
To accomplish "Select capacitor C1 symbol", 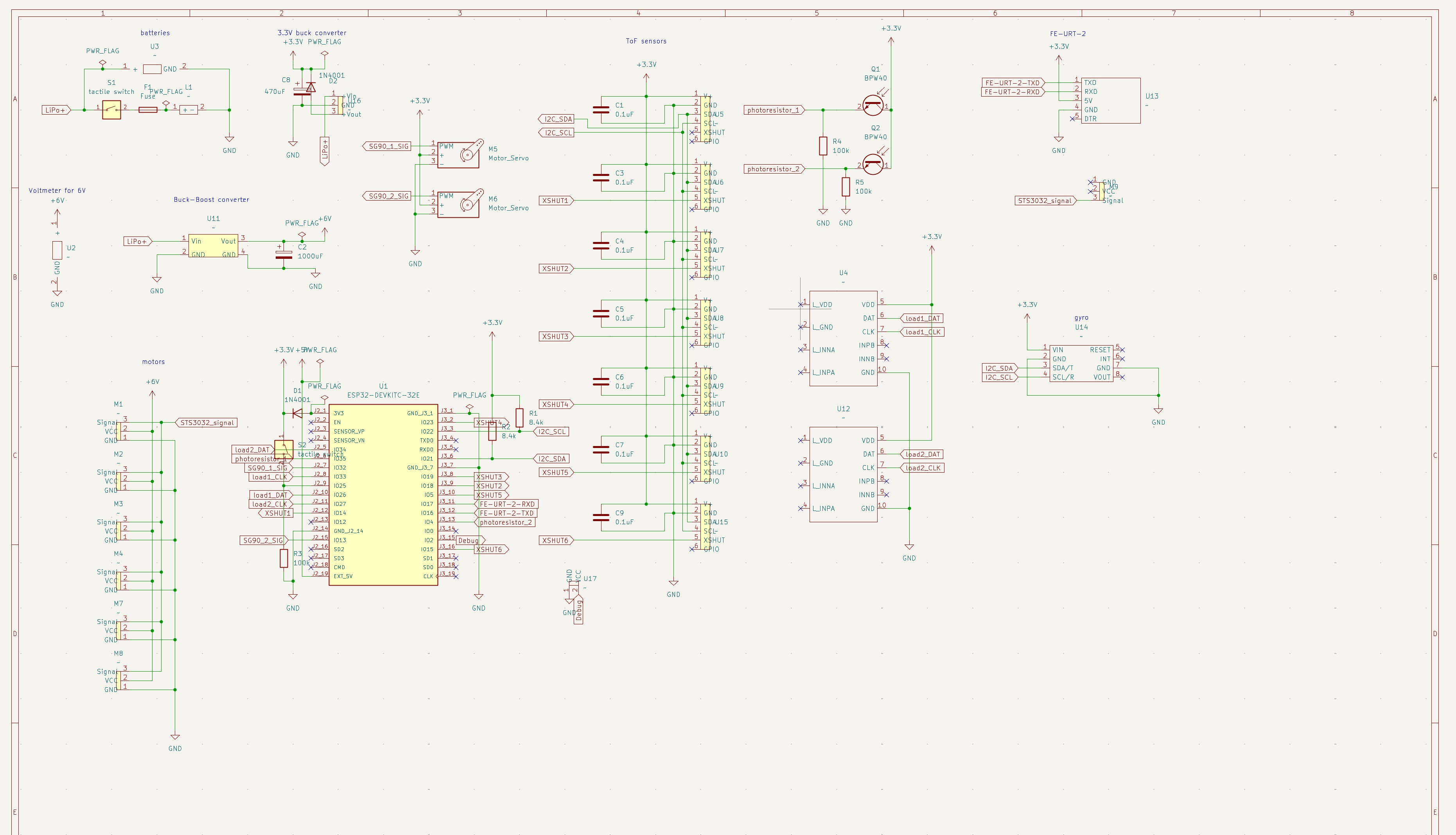I will (601, 109).
